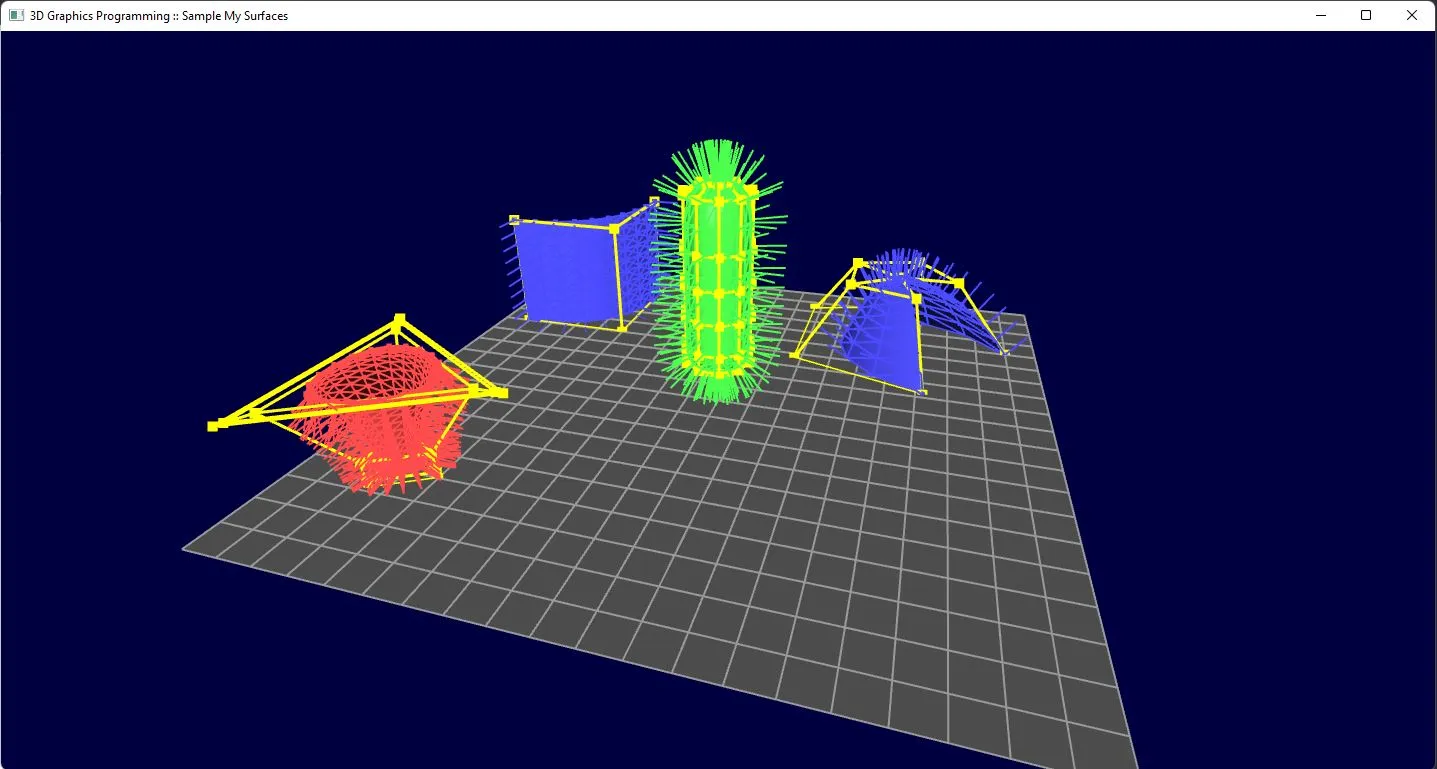This screenshot has height=769, width=1437.
Task: Click the window title text
Action: (159, 16)
